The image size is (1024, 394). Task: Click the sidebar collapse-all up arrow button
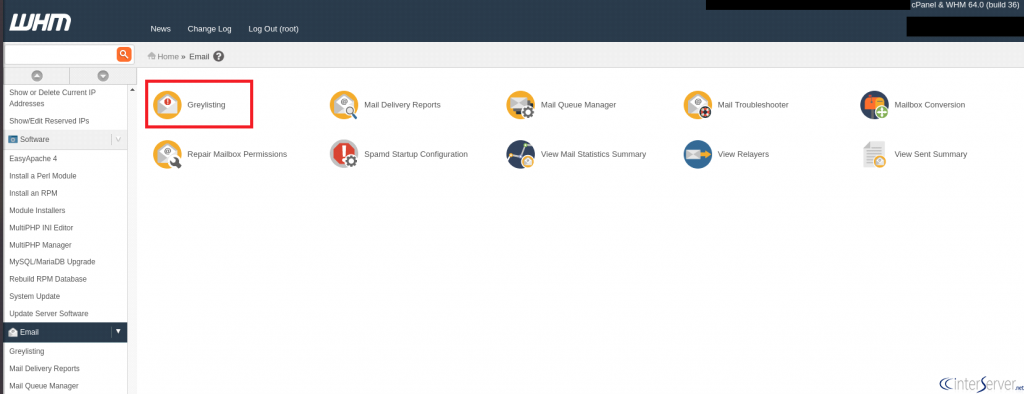point(37,76)
